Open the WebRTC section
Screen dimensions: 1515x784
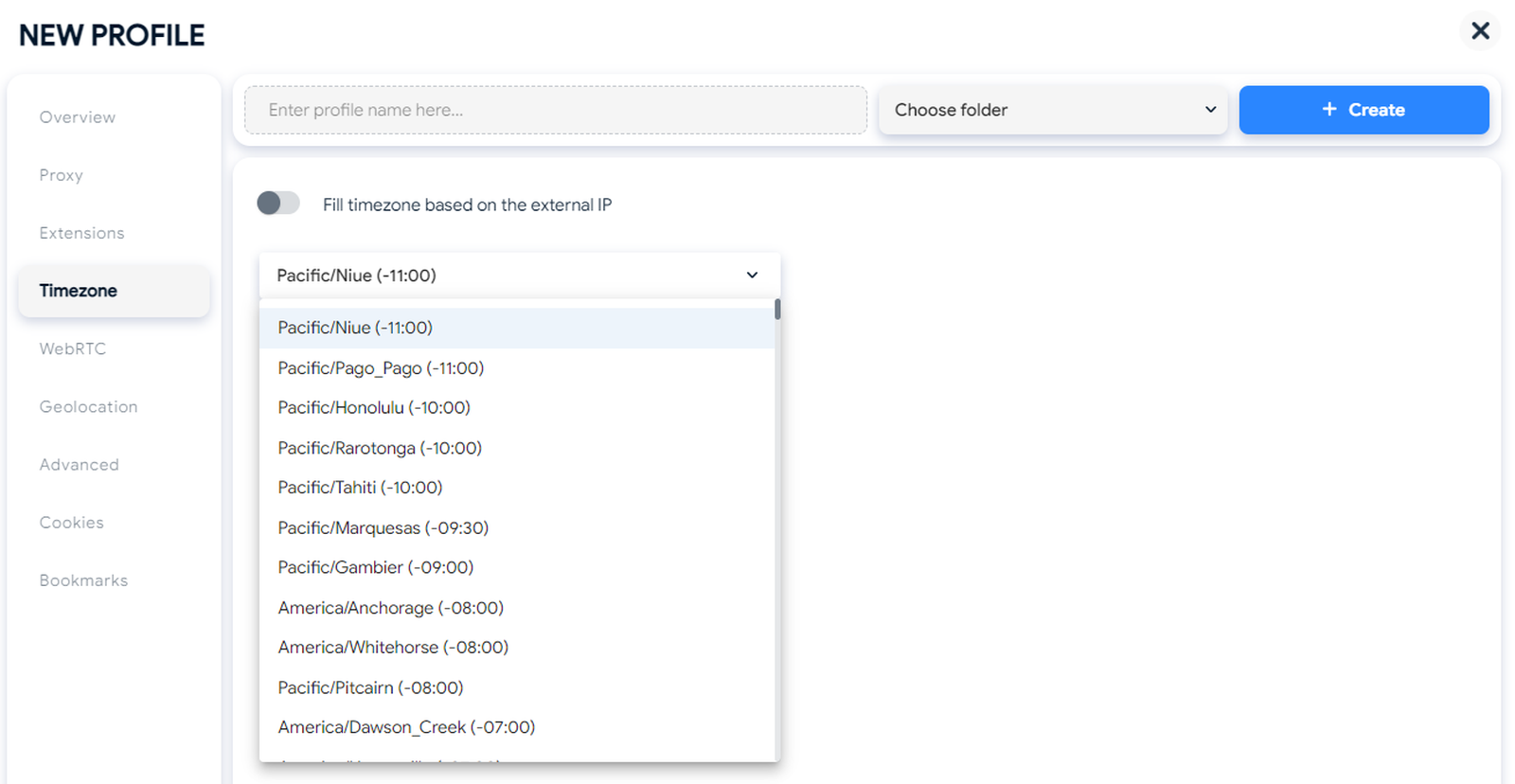(73, 348)
